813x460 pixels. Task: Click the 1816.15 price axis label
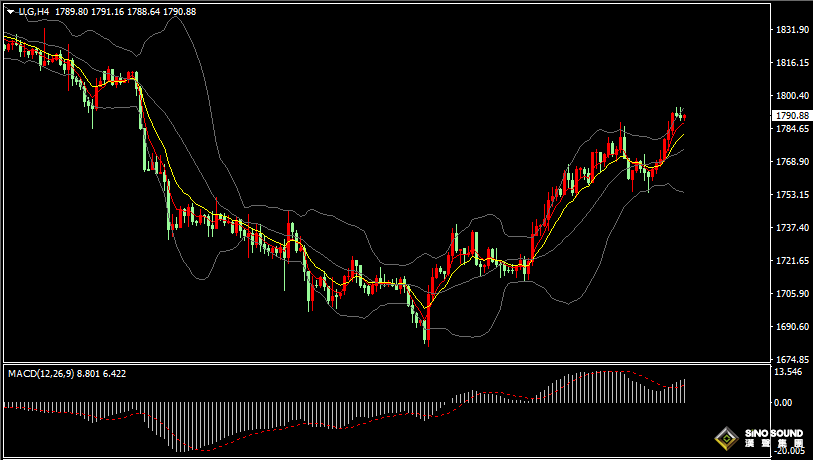pyautogui.click(x=792, y=63)
